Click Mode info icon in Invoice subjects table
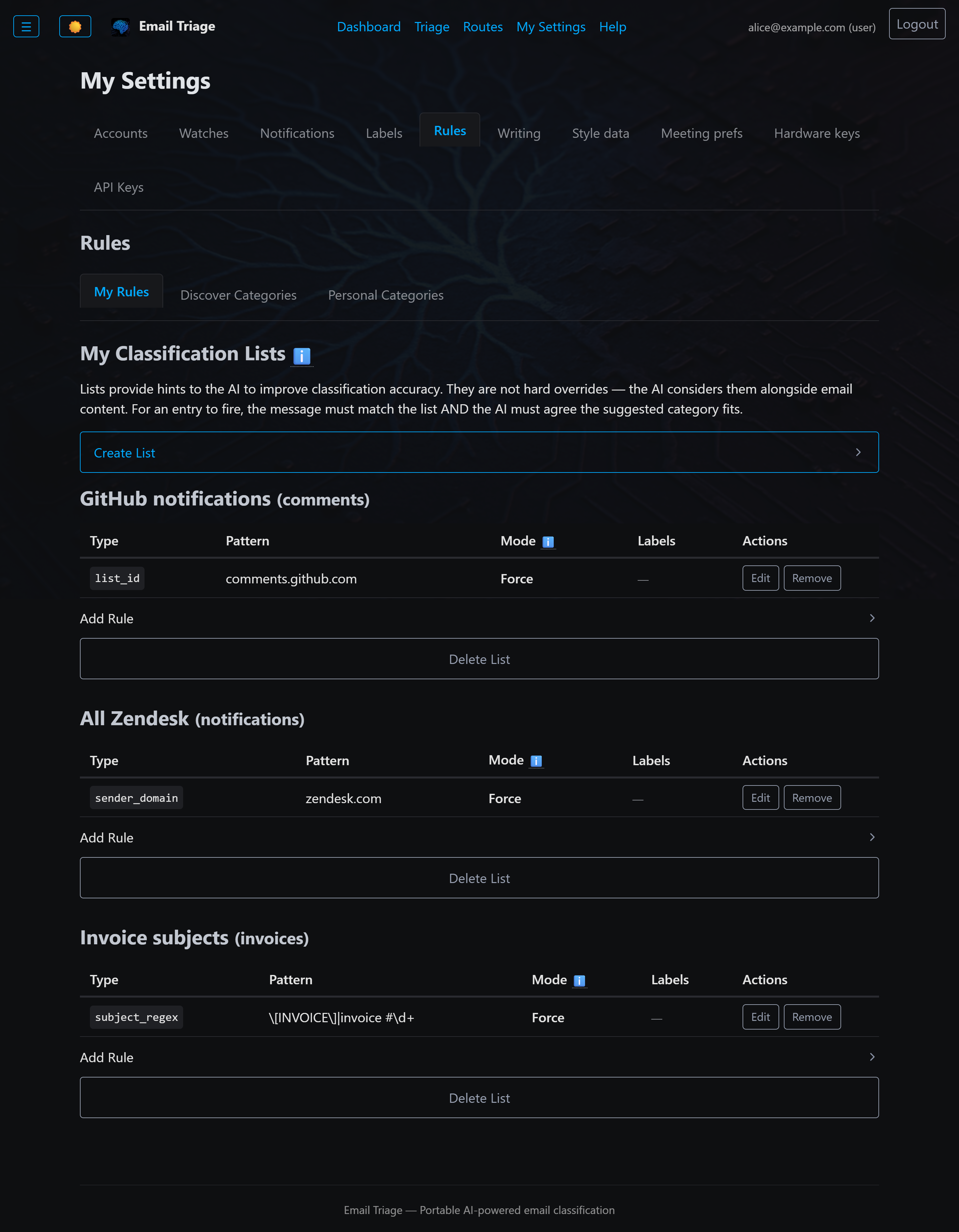Image resolution: width=959 pixels, height=1232 pixels. pos(579,981)
